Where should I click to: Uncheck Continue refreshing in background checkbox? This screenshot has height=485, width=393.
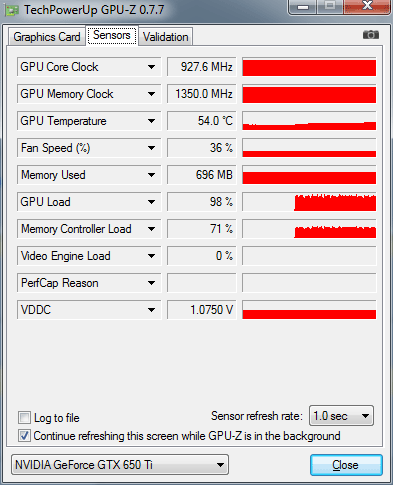click(x=24, y=435)
